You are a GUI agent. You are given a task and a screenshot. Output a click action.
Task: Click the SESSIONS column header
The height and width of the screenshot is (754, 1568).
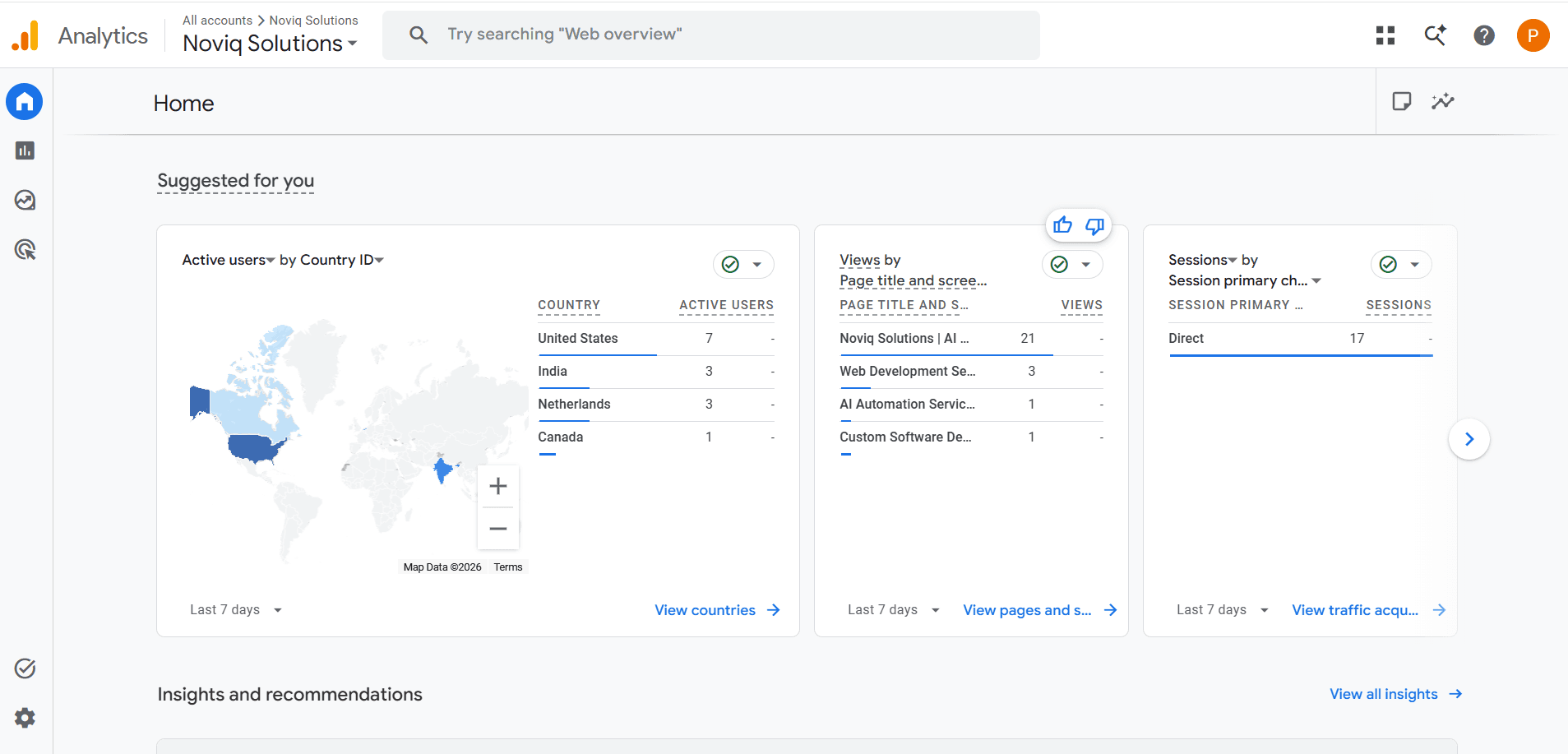tap(1399, 305)
